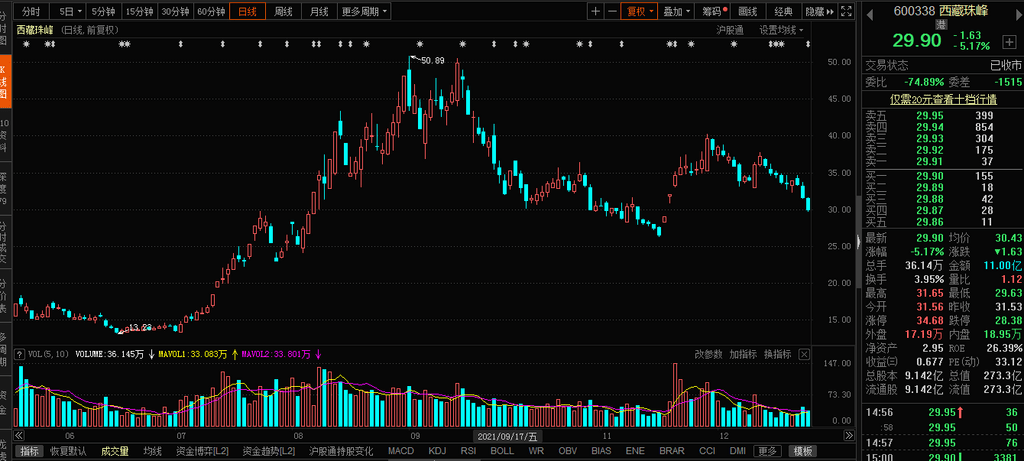Switch to 周线 weekly chart tab
Image resolution: width=1024 pixels, height=461 pixels.
283,11
